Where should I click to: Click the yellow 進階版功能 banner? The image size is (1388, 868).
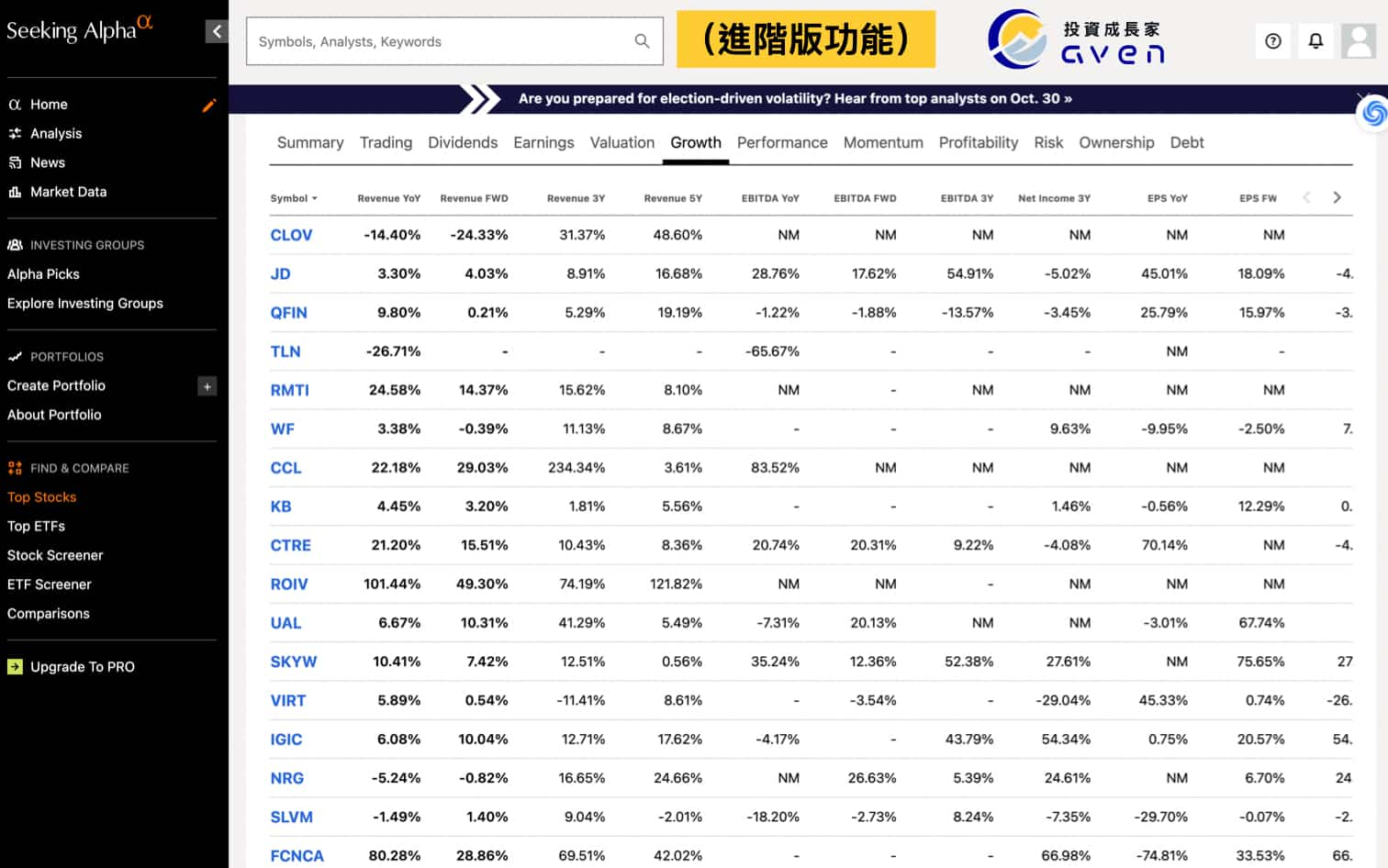tap(806, 39)
